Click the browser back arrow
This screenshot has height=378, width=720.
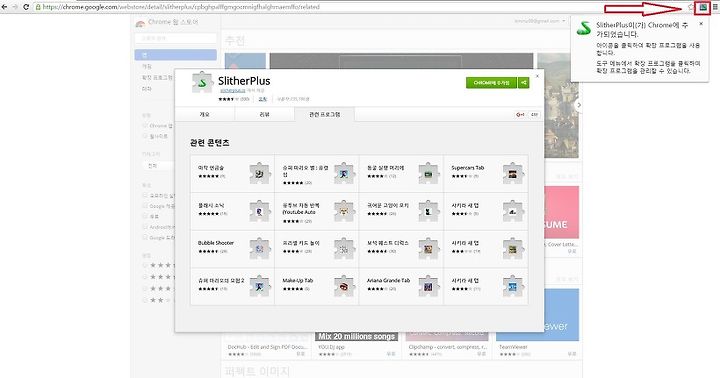(x=4, y=7)
